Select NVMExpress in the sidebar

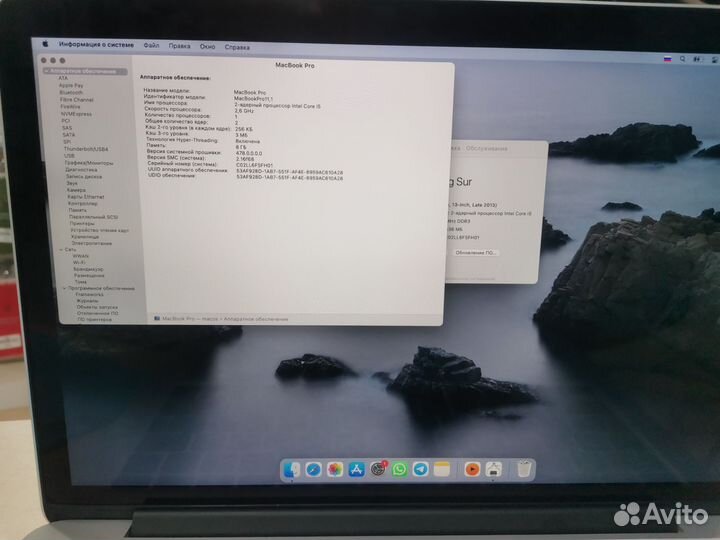tap(76, 114)
